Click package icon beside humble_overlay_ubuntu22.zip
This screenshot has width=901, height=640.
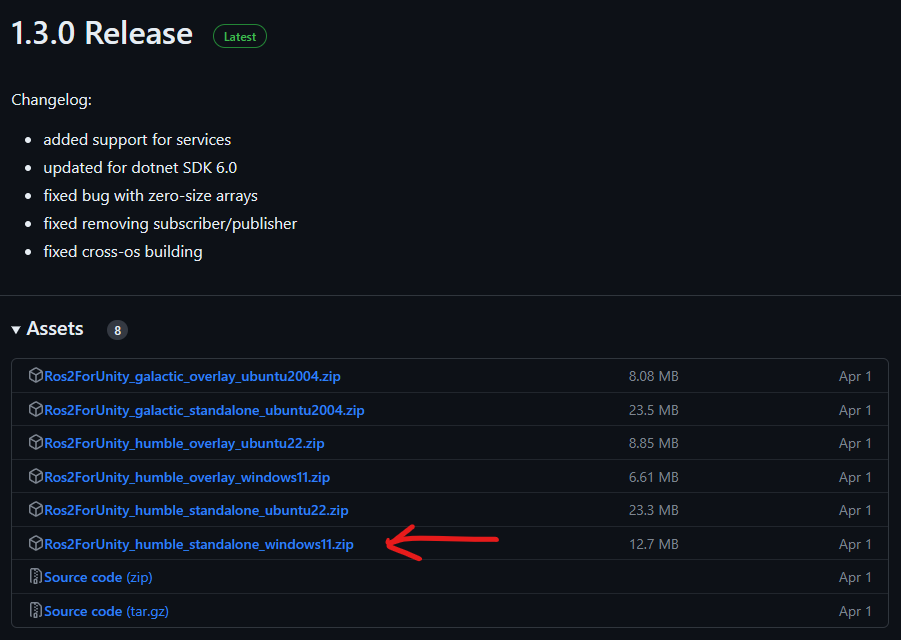tap(36, 443)
